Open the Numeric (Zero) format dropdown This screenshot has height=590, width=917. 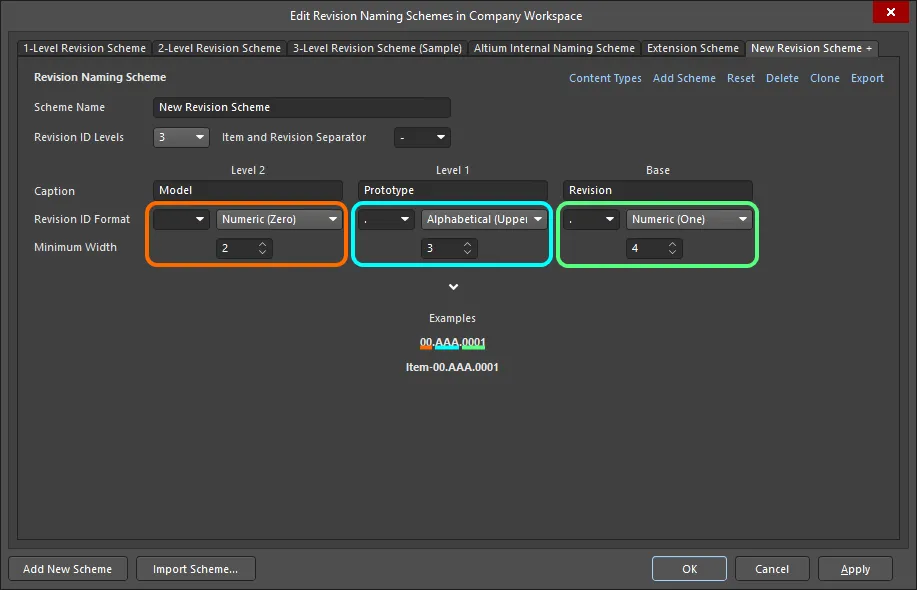pyautogui.click(x=279, y=219)
